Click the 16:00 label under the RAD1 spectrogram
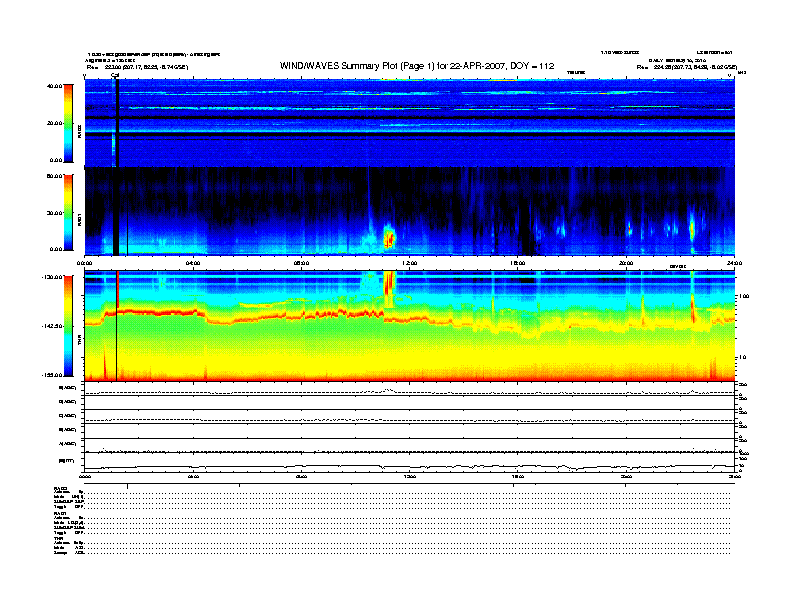Image resolution: width=792 pixels, height=612 pixels. coord(518,263)
